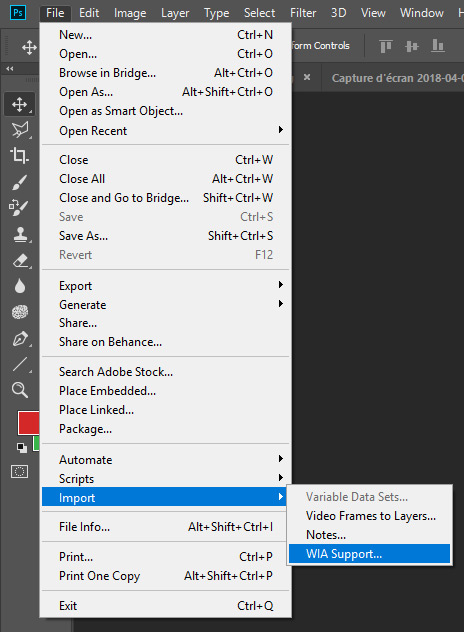This screenshot has height=632, width=464.
Task: Choose Browse in Bridge...
Action: click(165, 73)
